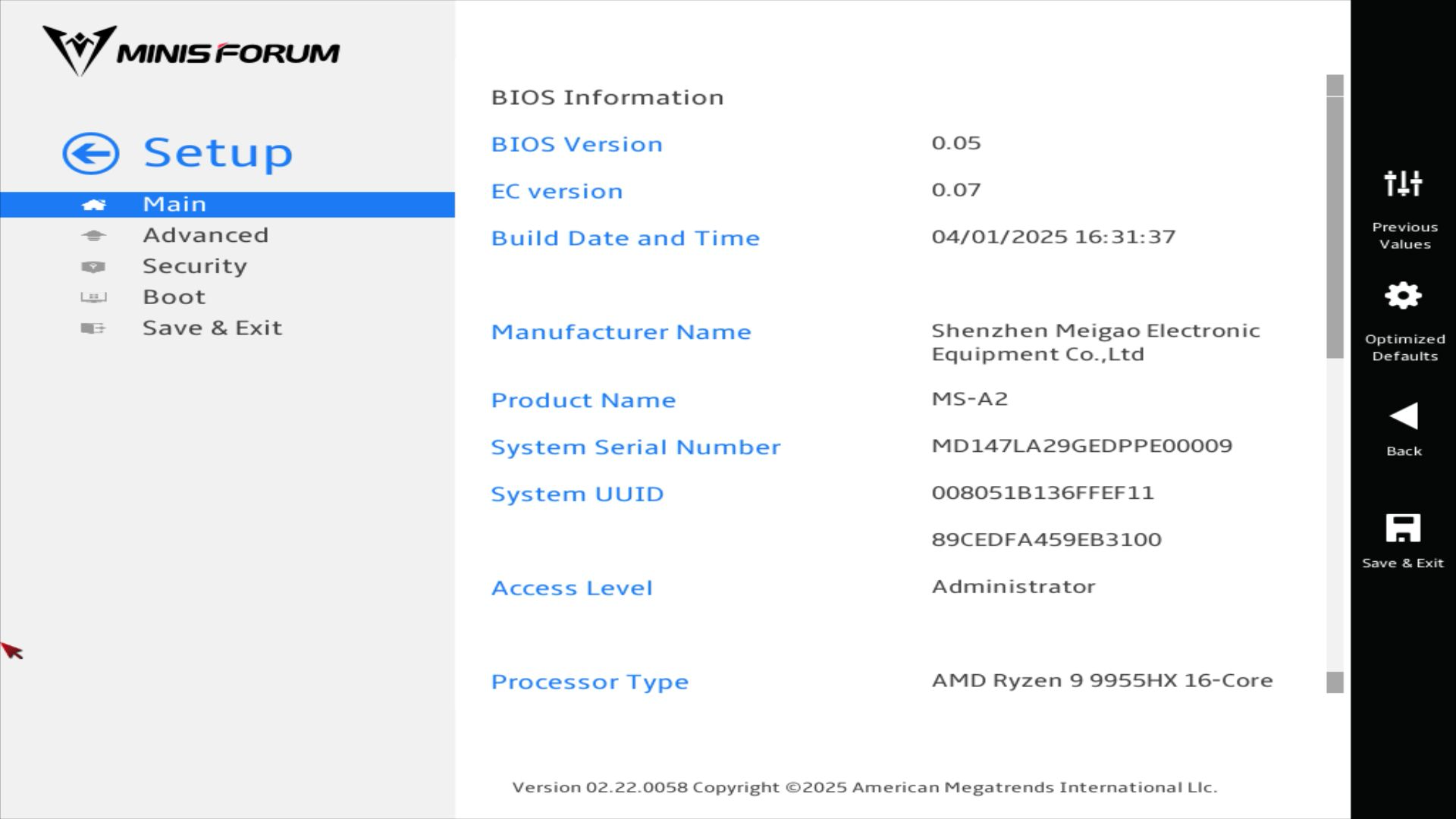Click the exit icon beside Save & Exit
The width and height of the screenshot is (1456, 819).
coord(93,328)
